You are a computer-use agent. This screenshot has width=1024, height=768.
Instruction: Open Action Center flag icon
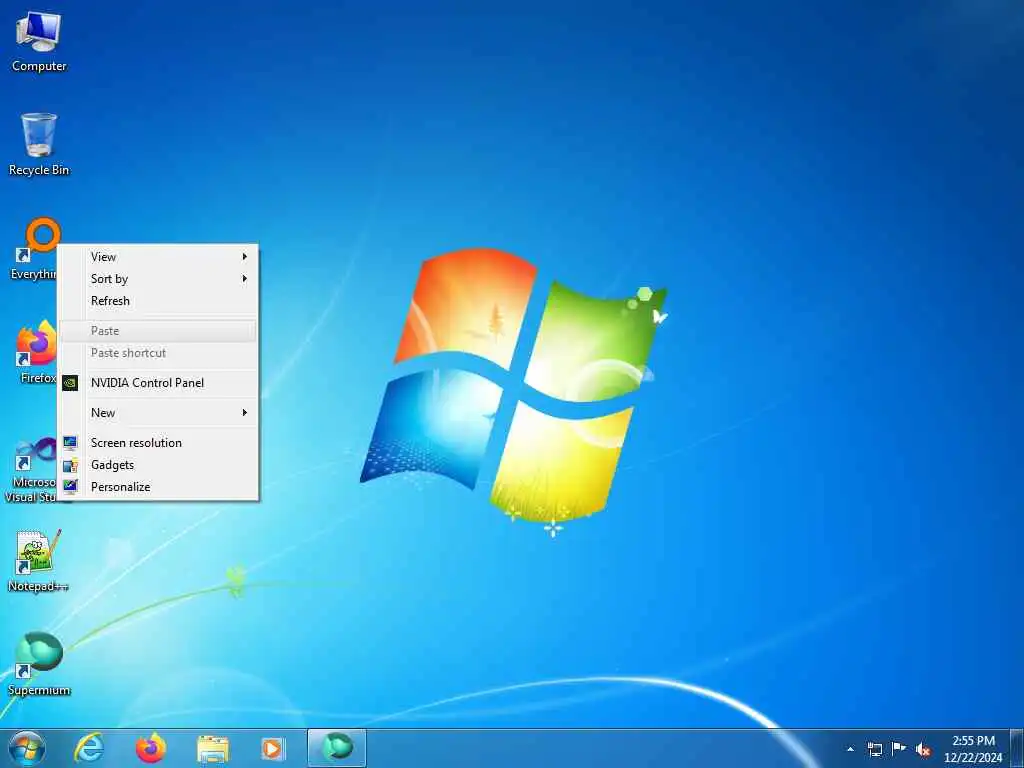[x=899, y=749]
